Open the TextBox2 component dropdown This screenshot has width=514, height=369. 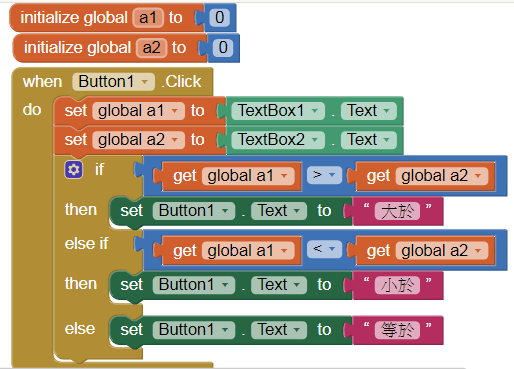[278, 140]
